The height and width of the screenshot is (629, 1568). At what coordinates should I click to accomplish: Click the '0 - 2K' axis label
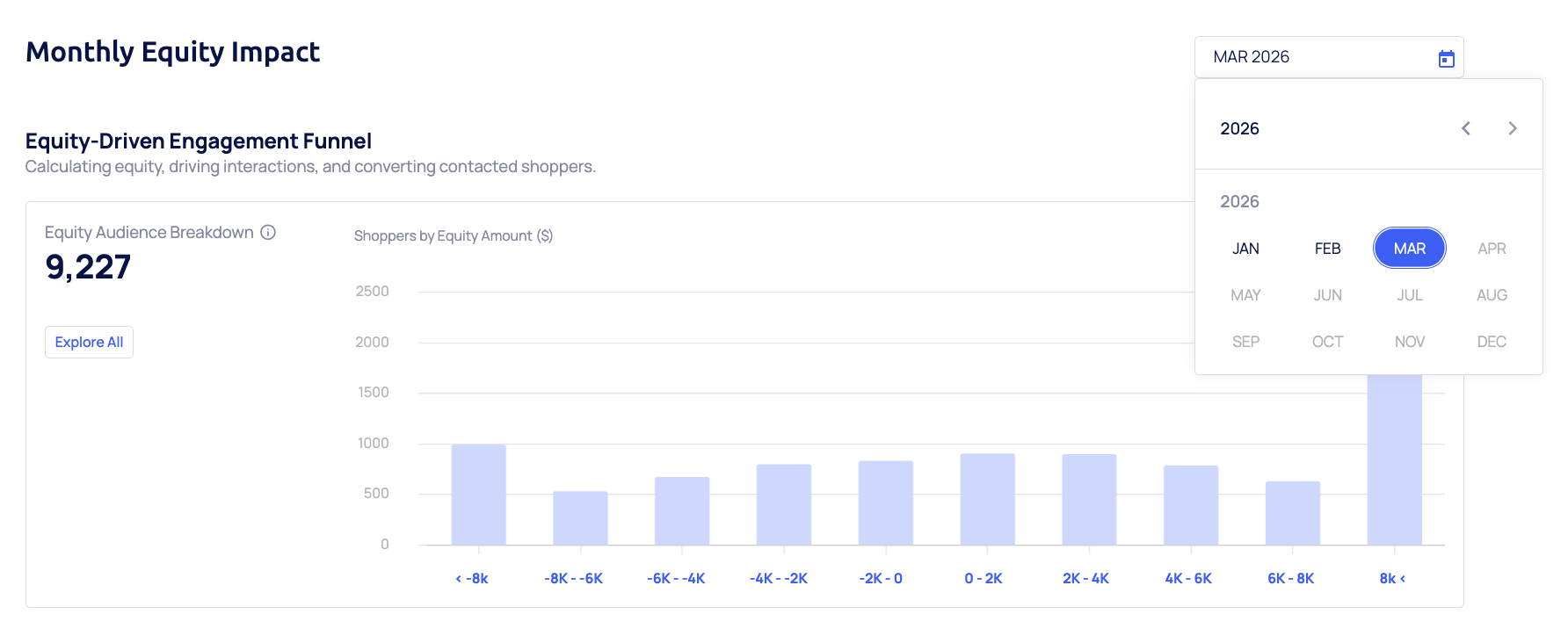[x=983, y=578]
